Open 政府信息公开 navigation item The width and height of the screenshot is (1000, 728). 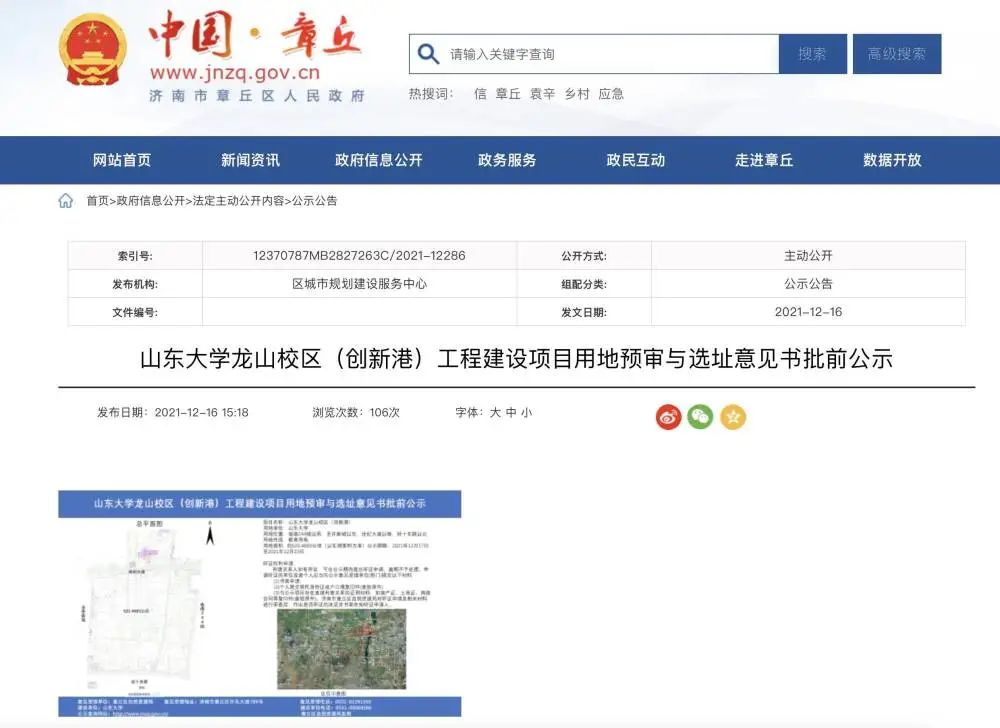[379, 160]
